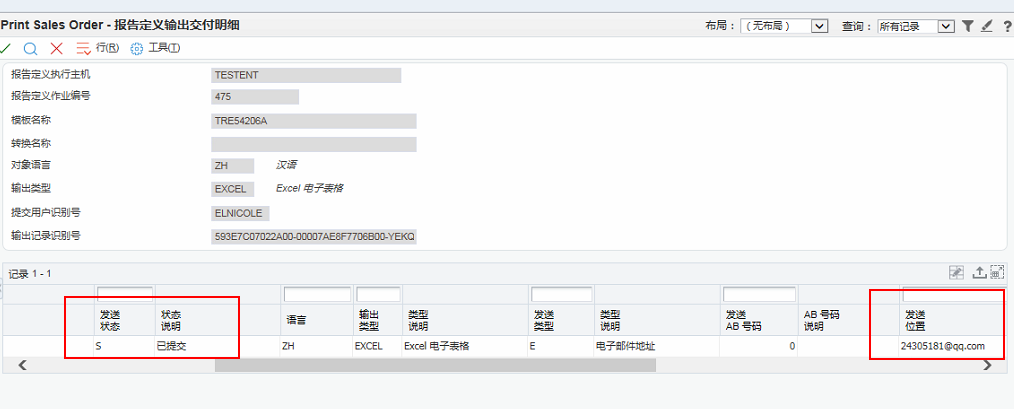
Task: Click the horizontal grid scrollbar thumb
Action: tap(435, 366)
